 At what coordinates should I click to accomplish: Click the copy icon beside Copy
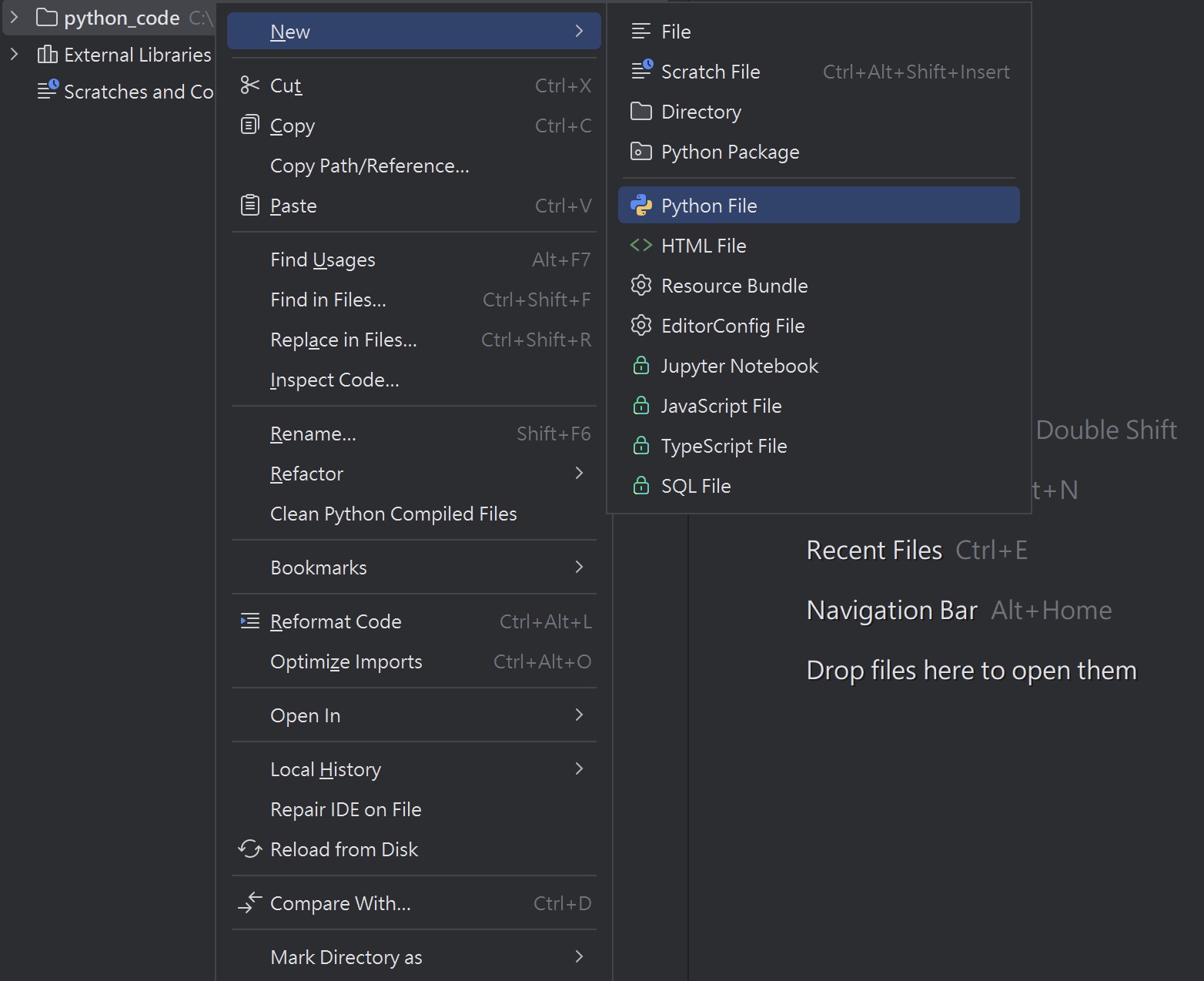coord(249,125)
